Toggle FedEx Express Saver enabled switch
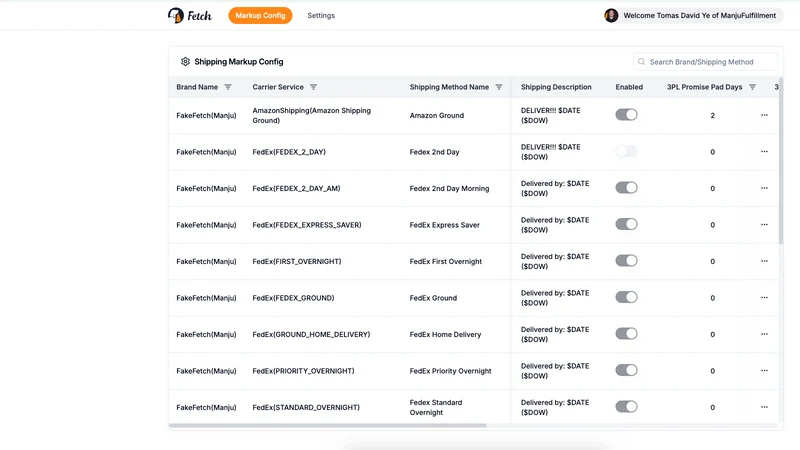 pyautogui.click(x=626, y=224)
